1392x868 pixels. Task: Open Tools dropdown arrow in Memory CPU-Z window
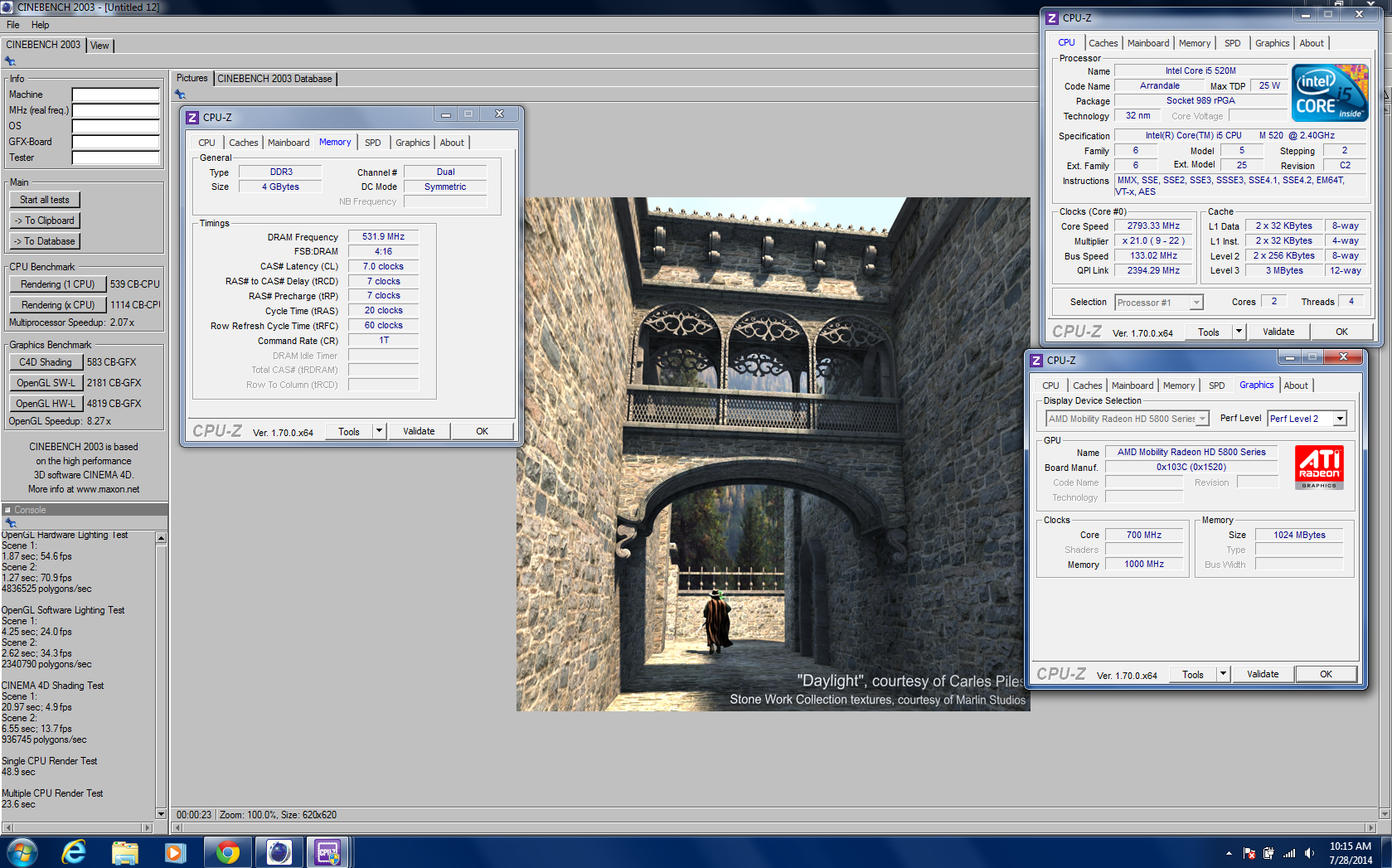[x=380, y=431]
